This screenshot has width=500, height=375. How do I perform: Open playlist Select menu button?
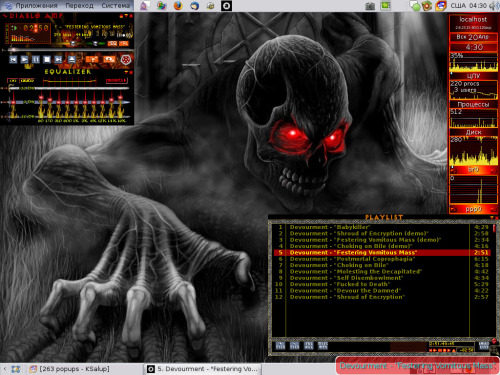pyautogui.click(x=309, y=346)
